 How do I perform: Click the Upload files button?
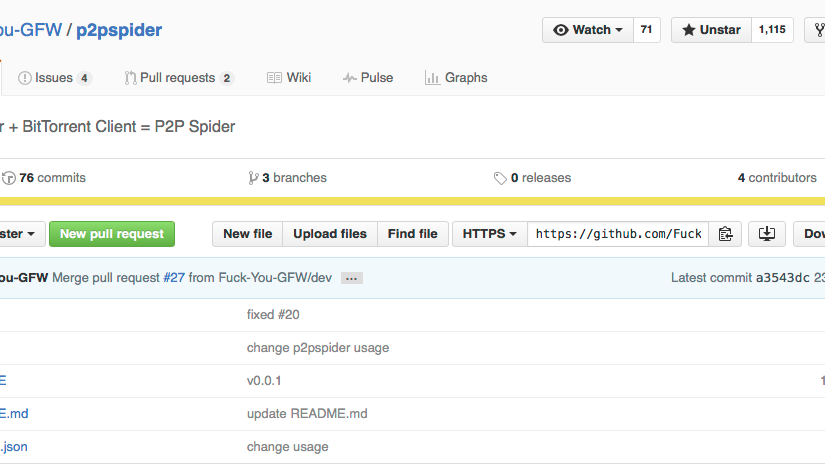[330, 234]
